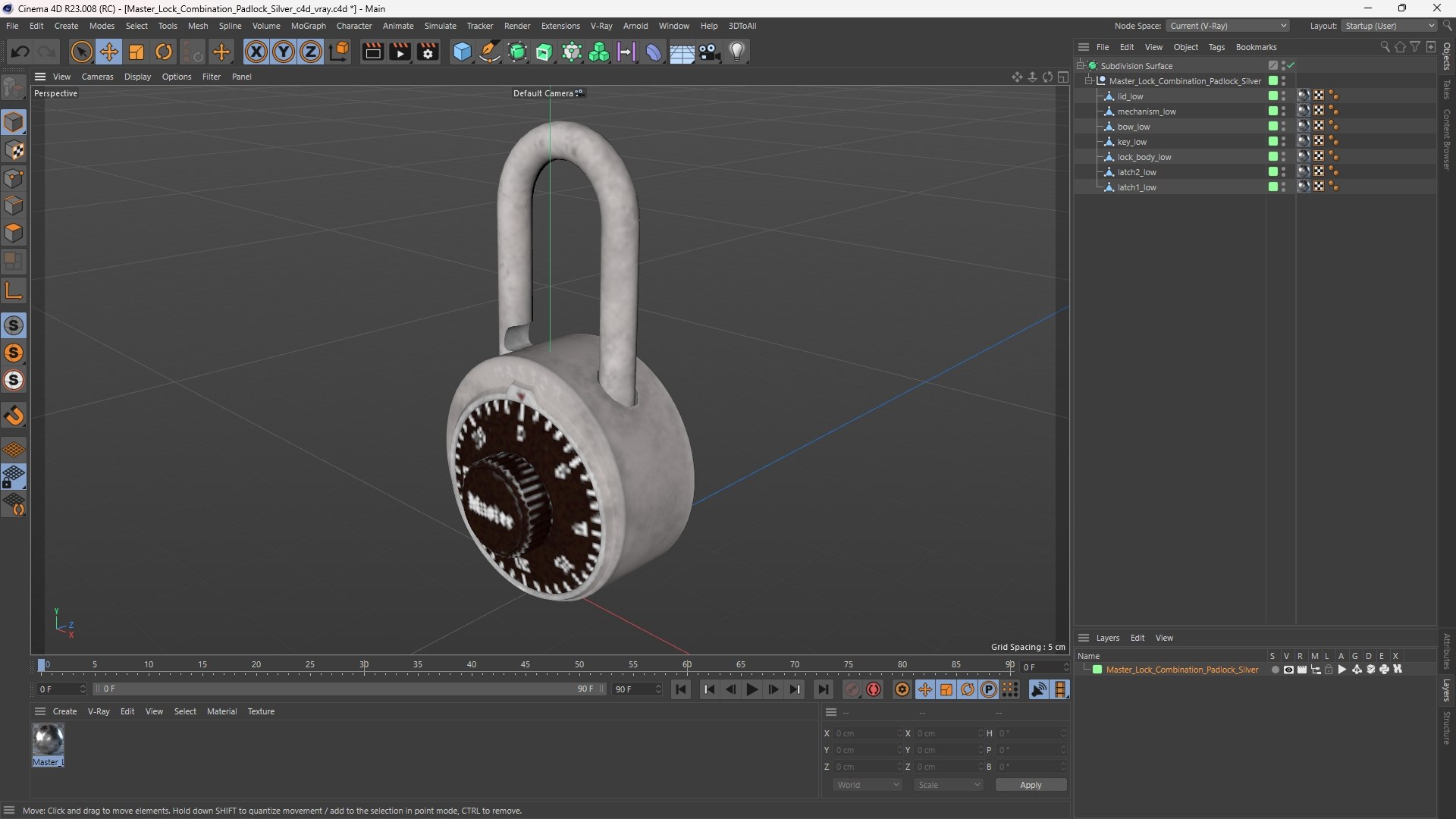Screen dimensions: 1456x819
Task: Add a Floor scene object
Action: [682, 52]
